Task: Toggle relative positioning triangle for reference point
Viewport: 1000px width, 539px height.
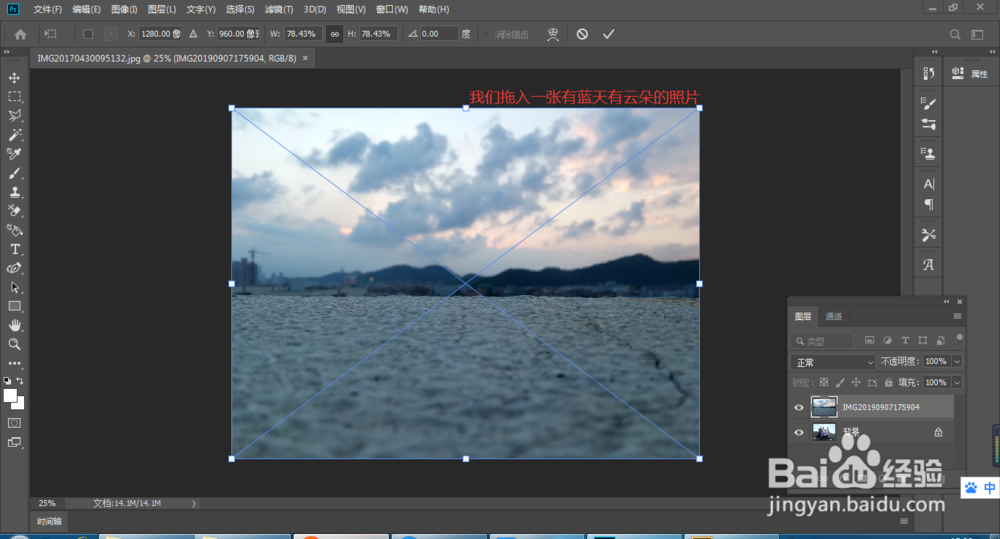Action: (193, 34)
